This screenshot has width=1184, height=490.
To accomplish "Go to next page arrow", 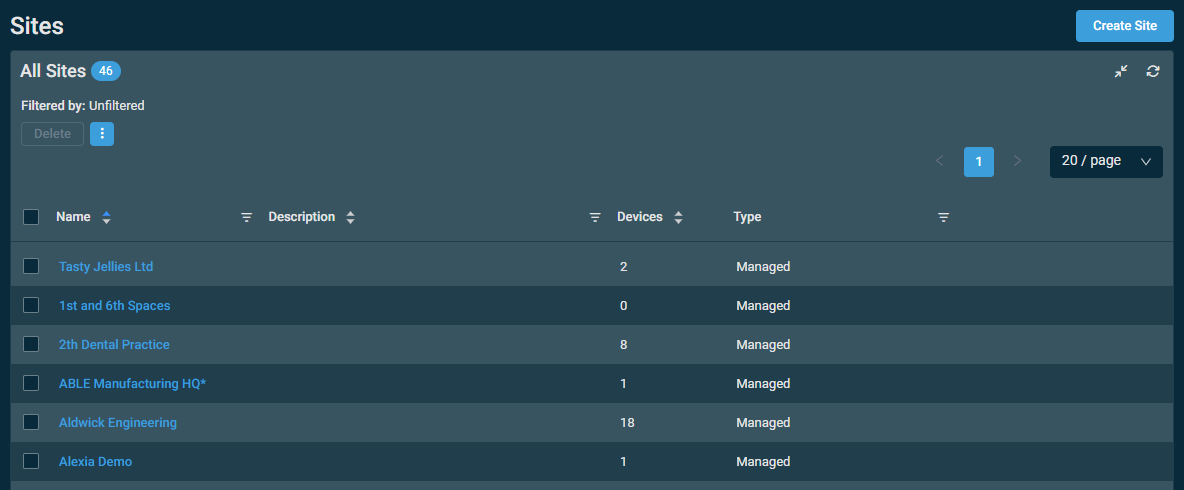I will click(1018, 161).
